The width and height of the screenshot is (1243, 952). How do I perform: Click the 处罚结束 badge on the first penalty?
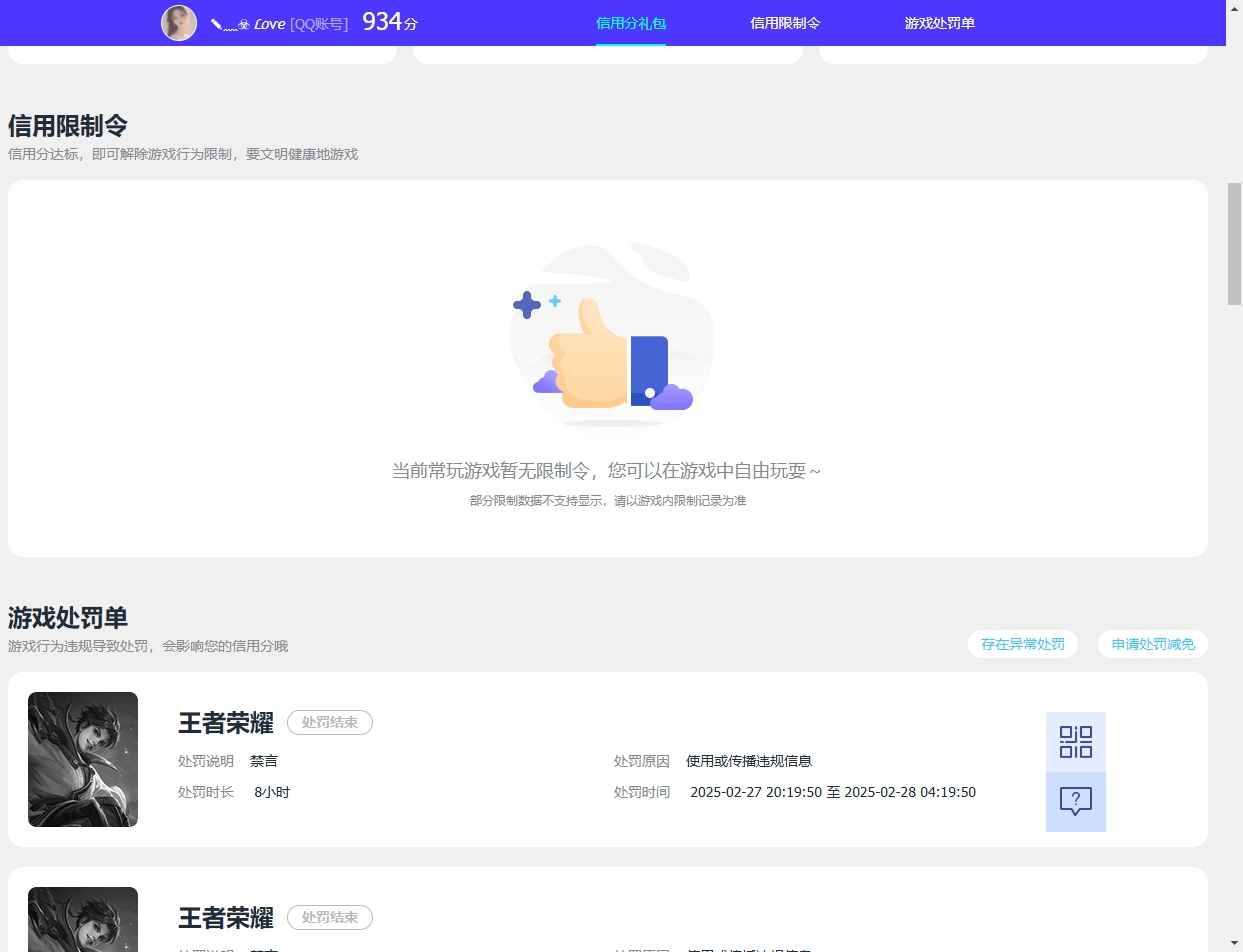click(x=329, y=722)
